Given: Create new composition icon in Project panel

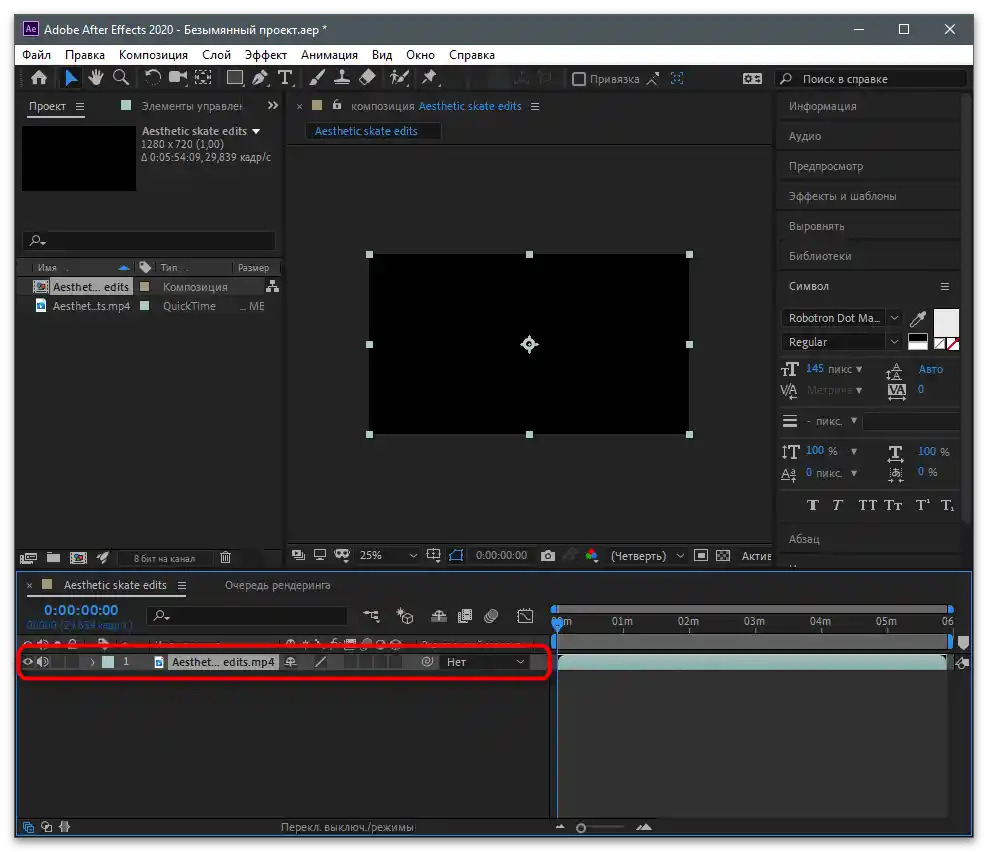Looking at the screenshot, I should pos(78,558).
